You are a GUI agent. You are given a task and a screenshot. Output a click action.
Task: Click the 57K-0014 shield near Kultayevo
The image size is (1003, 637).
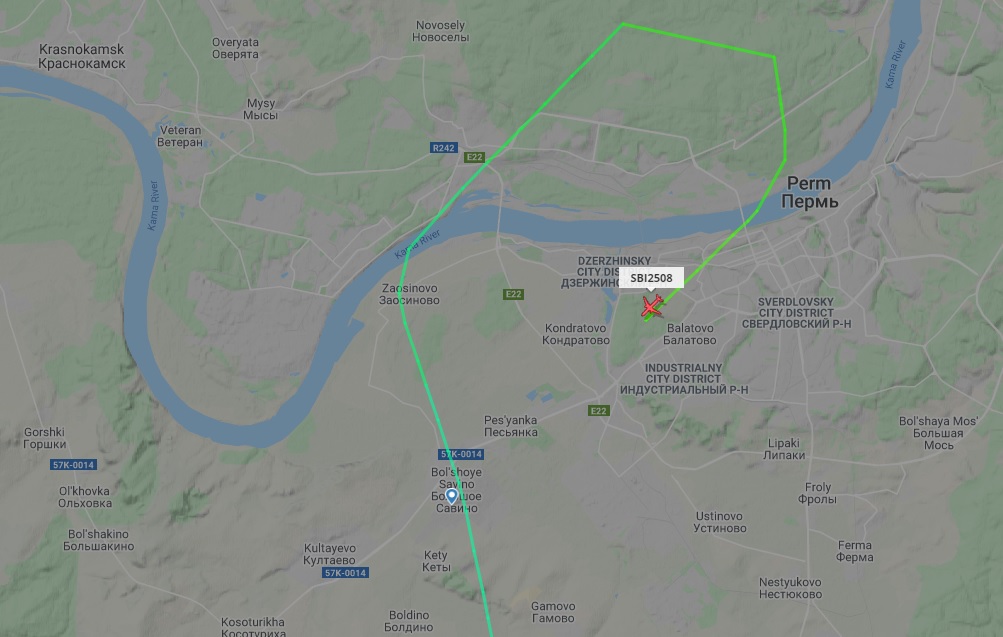[345, 572]
